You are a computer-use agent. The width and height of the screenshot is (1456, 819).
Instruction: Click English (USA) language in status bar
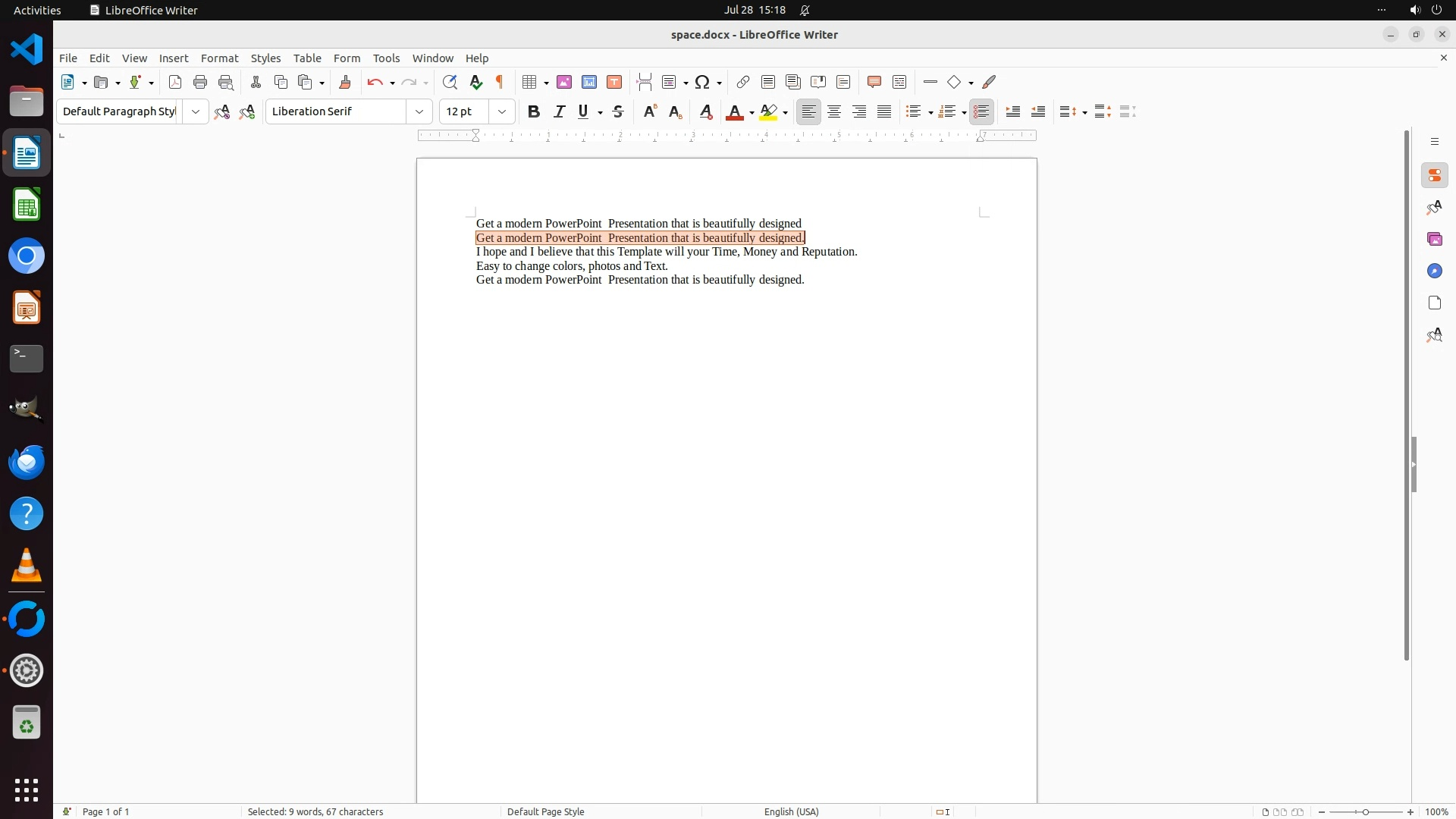[791, 811]
